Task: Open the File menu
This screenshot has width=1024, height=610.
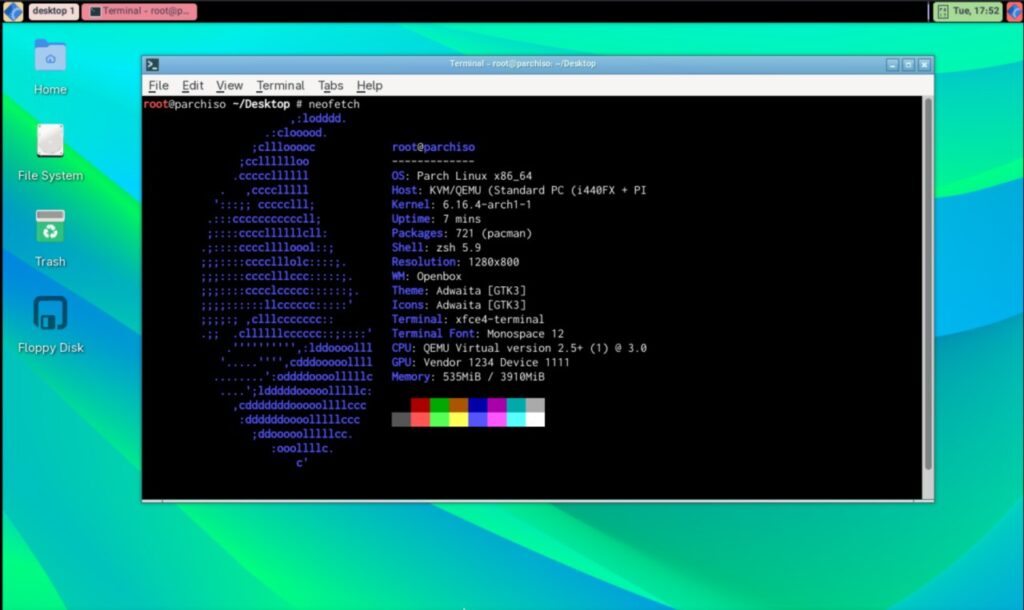Action: (x=158, y=86)
